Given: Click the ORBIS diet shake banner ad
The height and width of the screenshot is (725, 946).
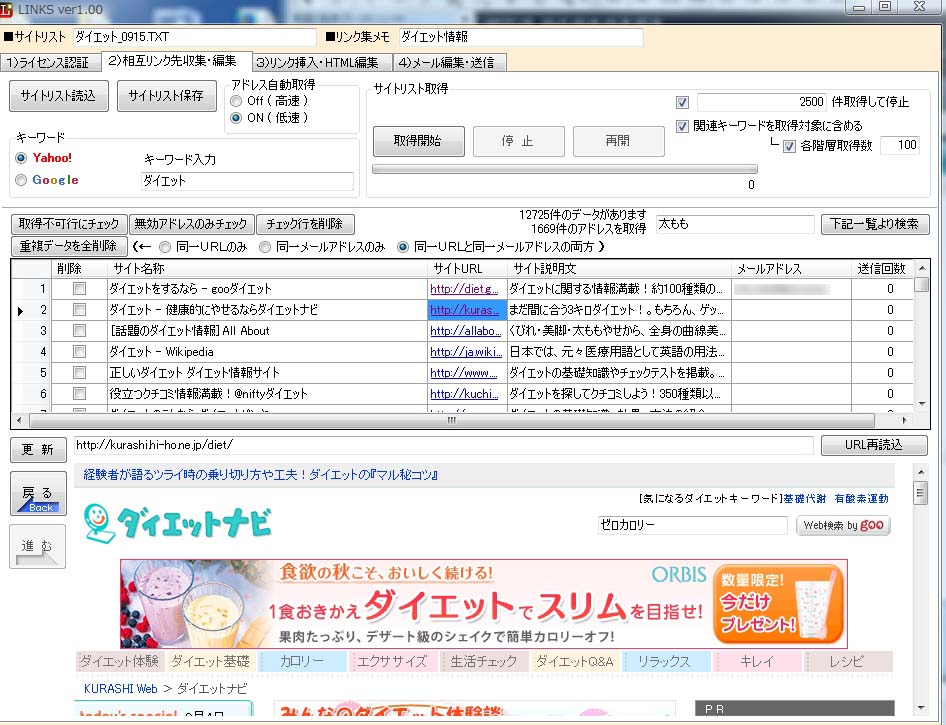Looking at the screenshot, I should click(x=484, y=604).
